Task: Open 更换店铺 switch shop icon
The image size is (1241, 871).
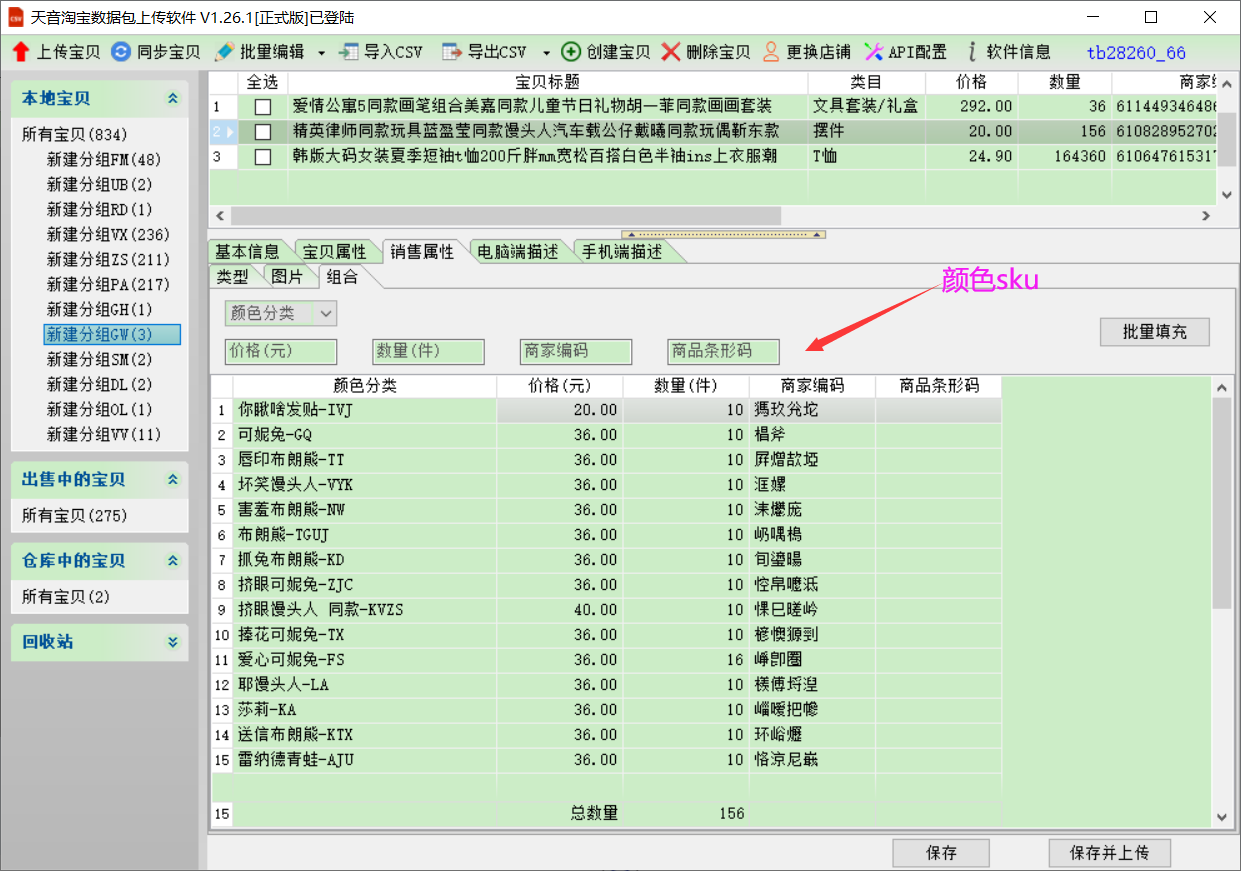Action: point(771,52)
